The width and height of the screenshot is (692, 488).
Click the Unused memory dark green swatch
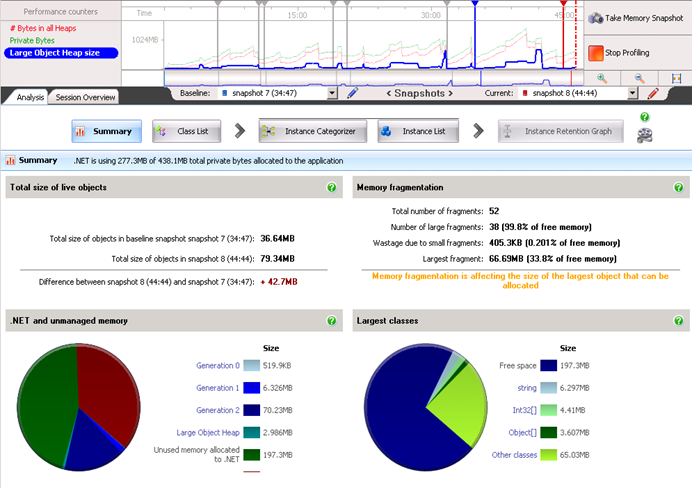pyautogui.click(x=252, y=455)
